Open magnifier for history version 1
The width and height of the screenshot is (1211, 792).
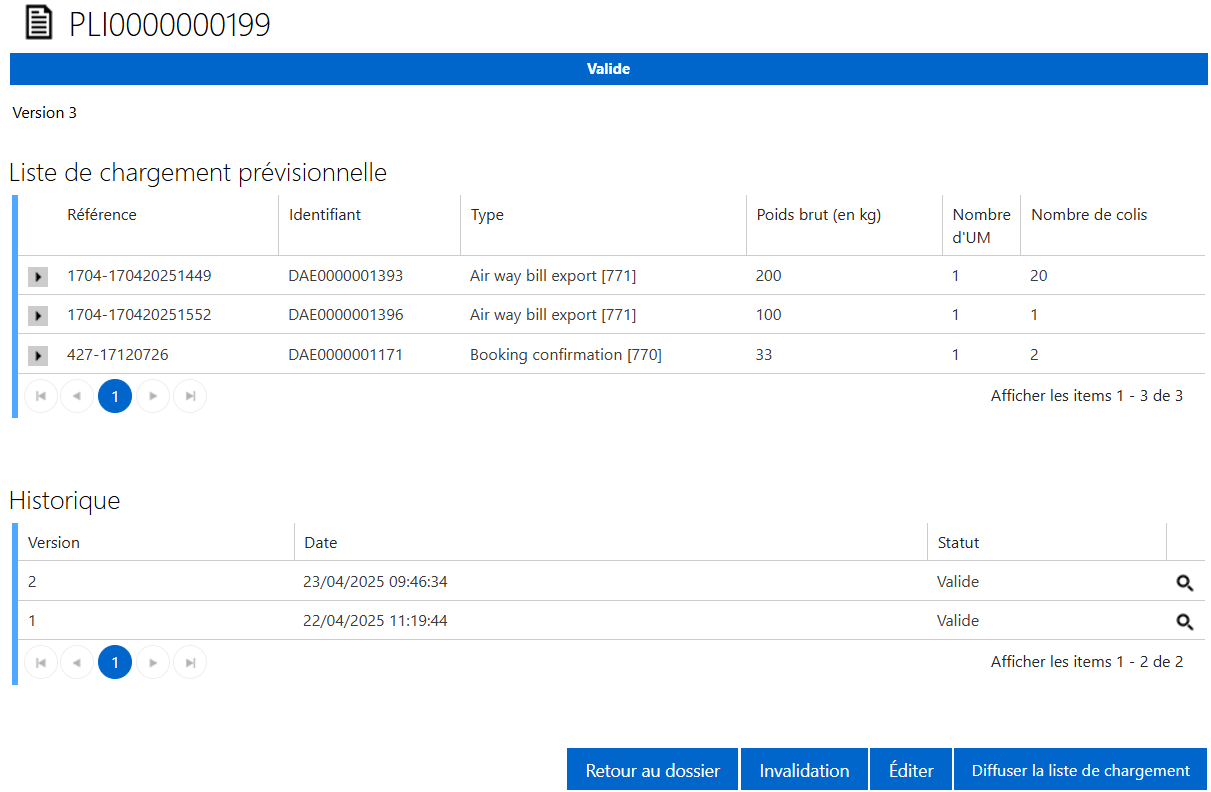(x=1184, y=622)
